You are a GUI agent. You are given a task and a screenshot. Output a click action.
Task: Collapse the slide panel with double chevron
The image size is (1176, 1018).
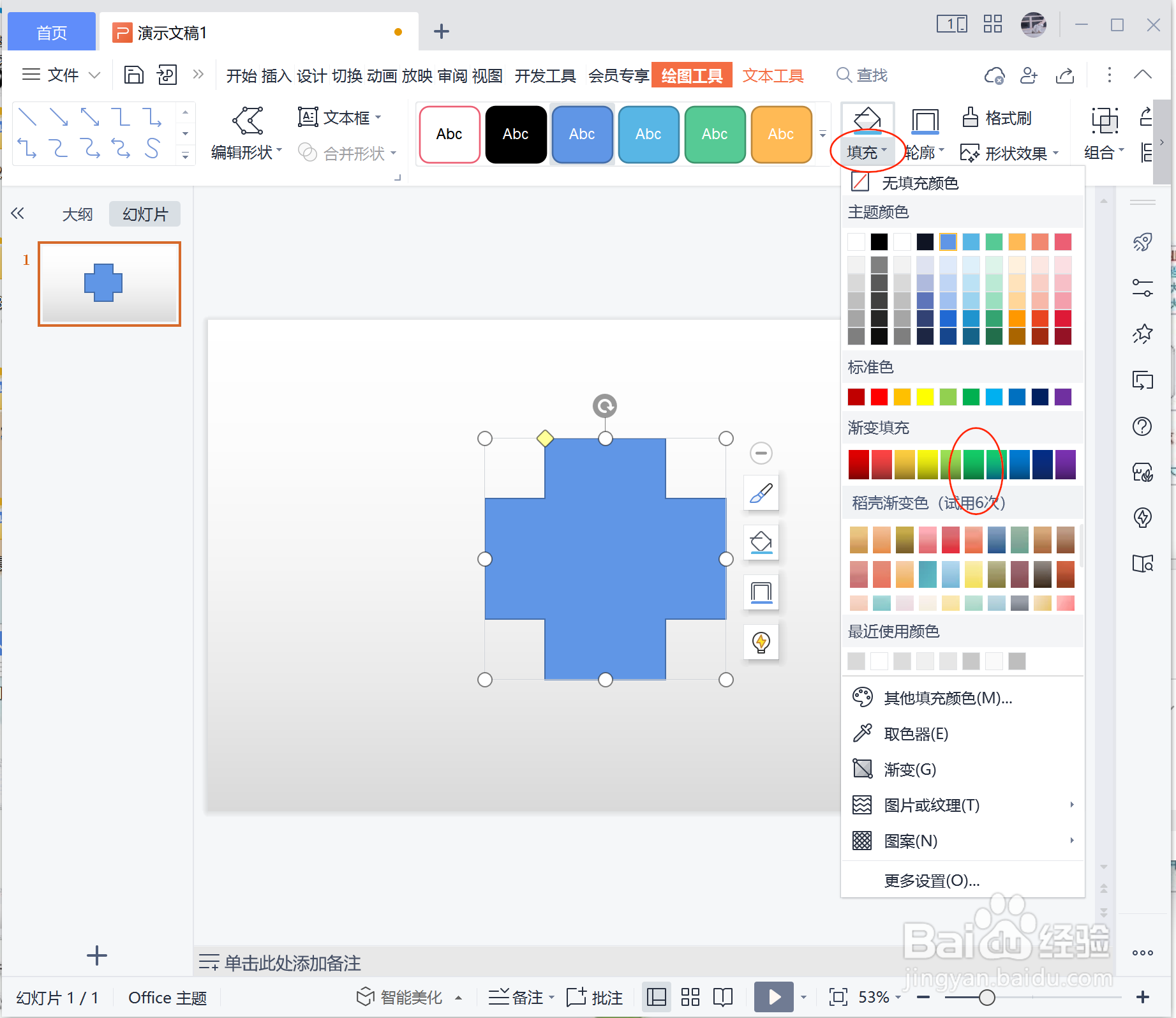pos(18,214)
